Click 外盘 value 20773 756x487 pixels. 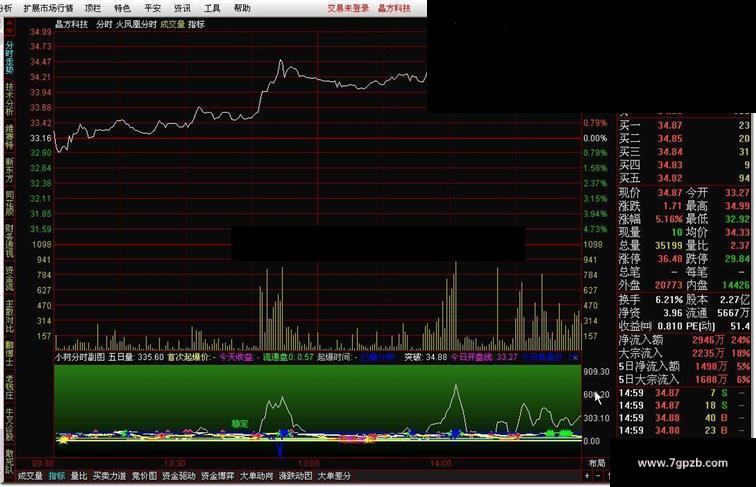[668, 285]
